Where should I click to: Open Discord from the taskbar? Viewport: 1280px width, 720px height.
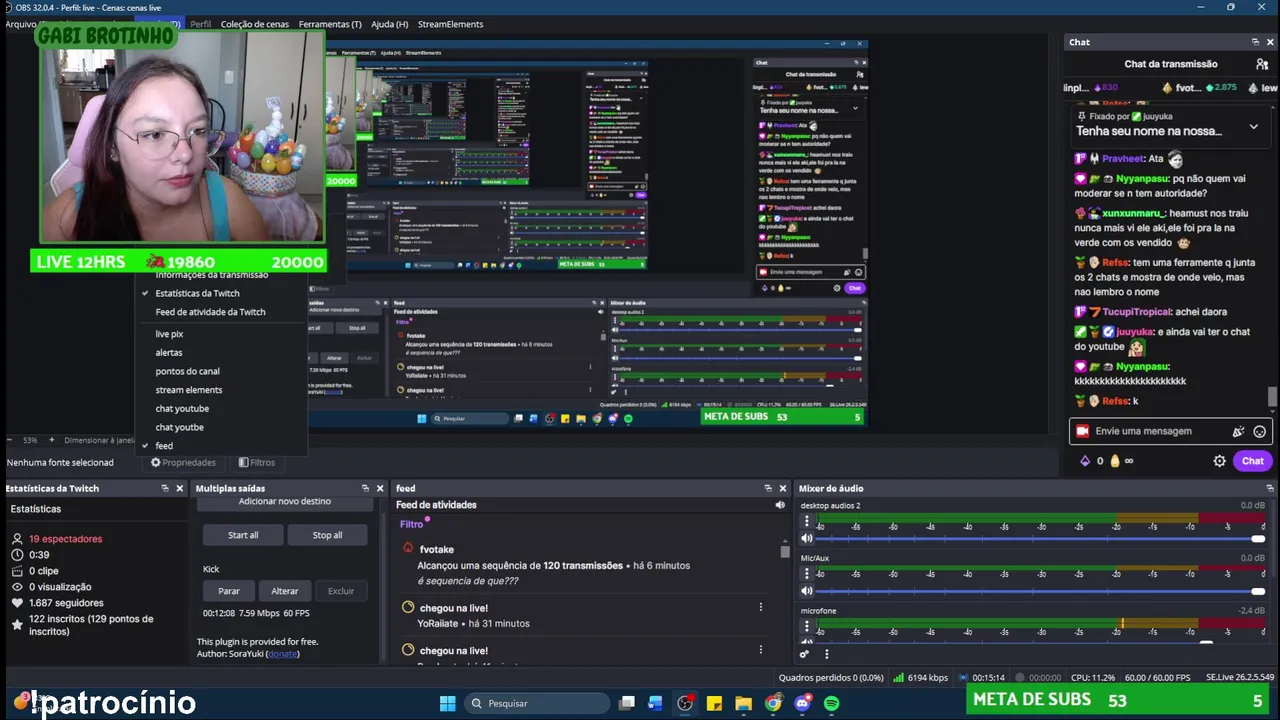pyautogui.click(x=802, y=703)
